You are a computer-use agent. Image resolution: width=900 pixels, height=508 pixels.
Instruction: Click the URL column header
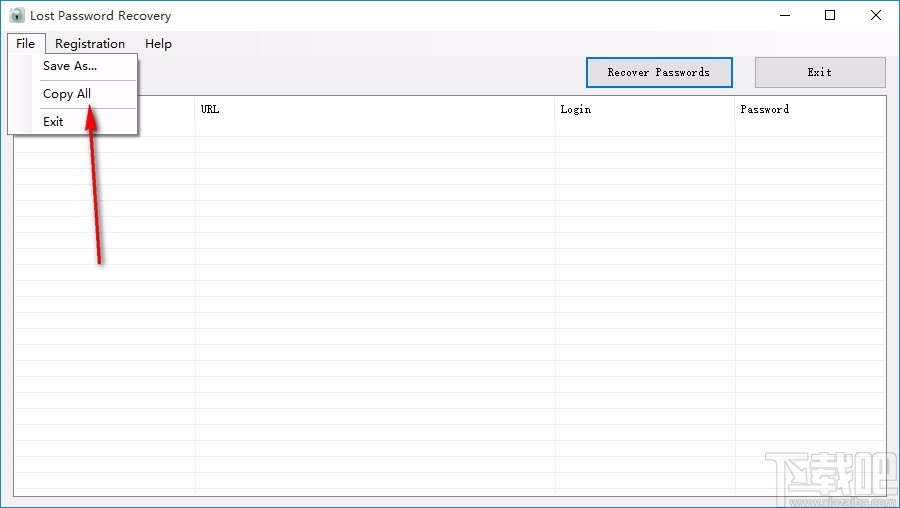pyautogui.click(x=374, y=109)
